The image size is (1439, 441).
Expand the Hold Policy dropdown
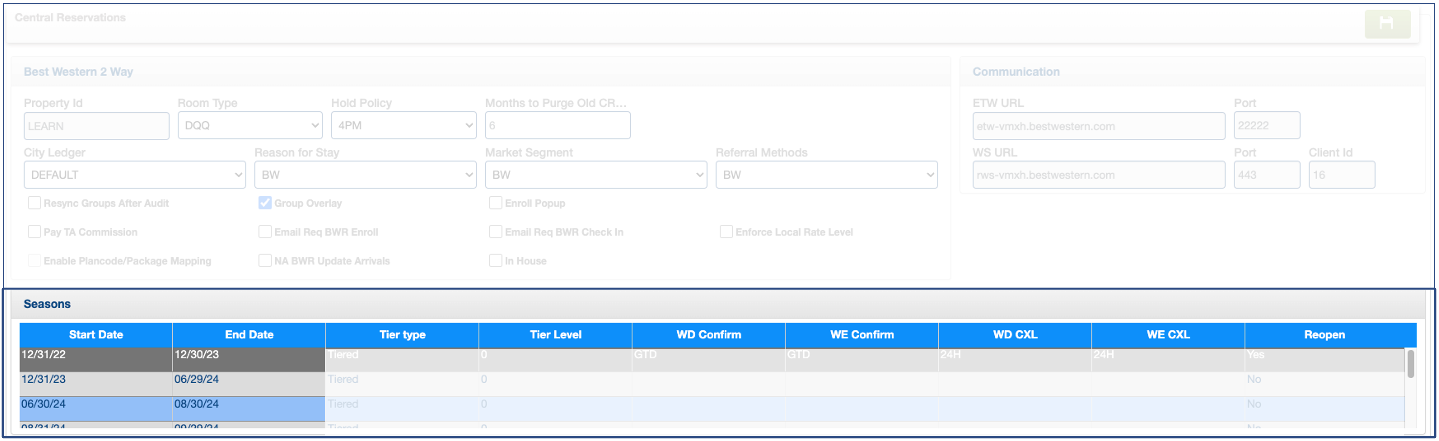(x=404, y=125)
